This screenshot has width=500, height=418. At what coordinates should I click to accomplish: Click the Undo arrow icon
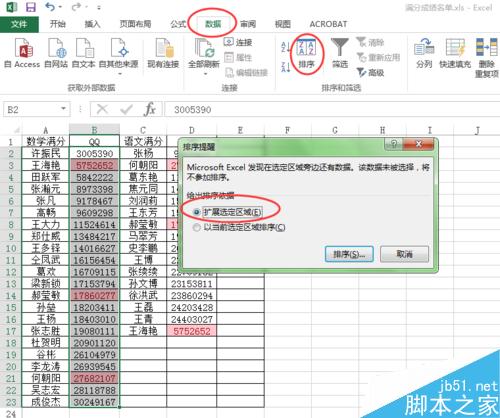pos(50,7)
